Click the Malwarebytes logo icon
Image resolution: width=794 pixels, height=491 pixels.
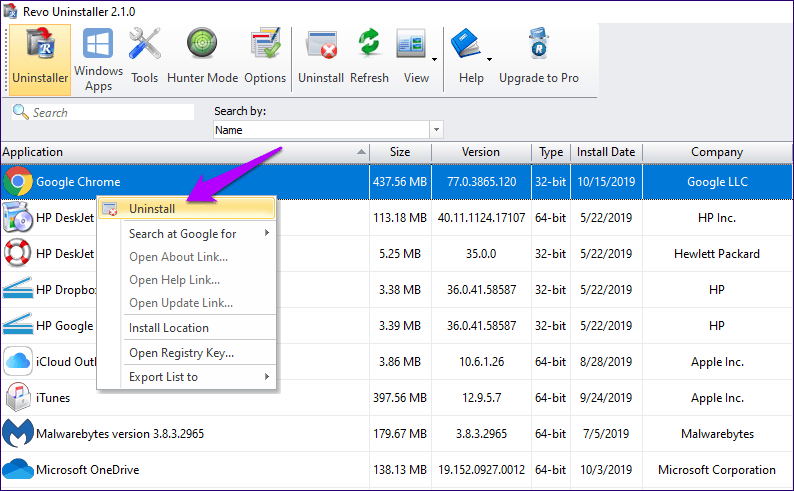point(18,433)
